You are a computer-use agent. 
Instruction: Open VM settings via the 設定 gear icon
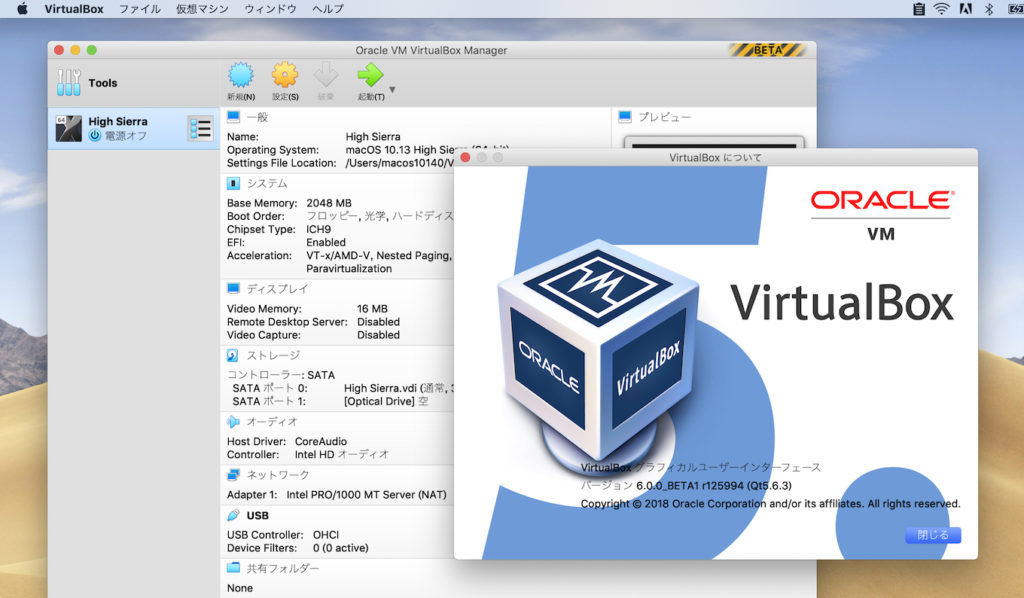(x=283, y=74)
